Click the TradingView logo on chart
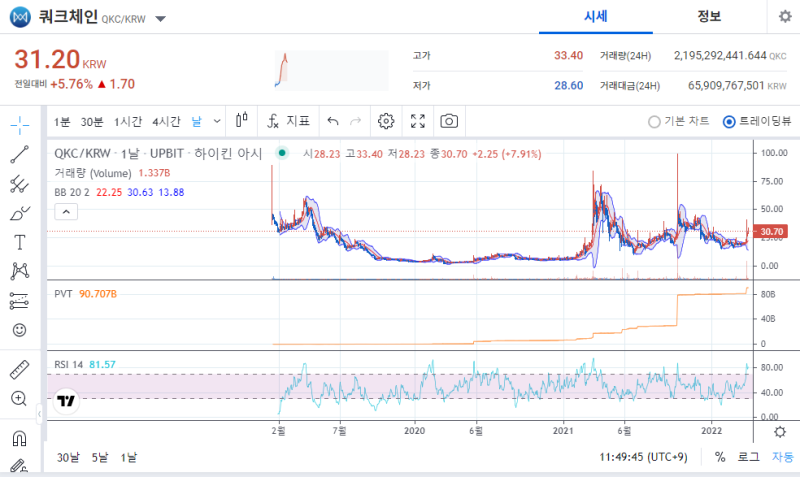Image resolution: width=800 pixels, height=477 pixels. pyautogui.click(x=66, y=401)
